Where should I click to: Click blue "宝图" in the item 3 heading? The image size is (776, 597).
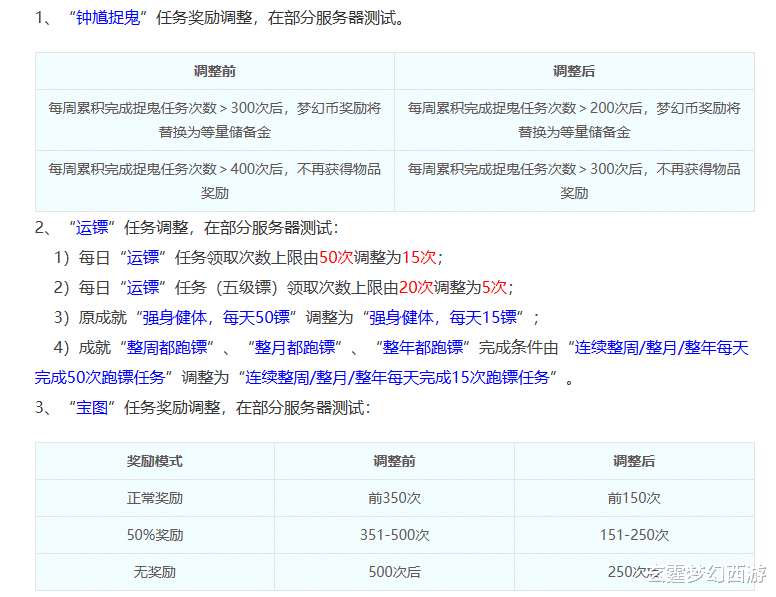pyautogui.click(x=92, y=407)
